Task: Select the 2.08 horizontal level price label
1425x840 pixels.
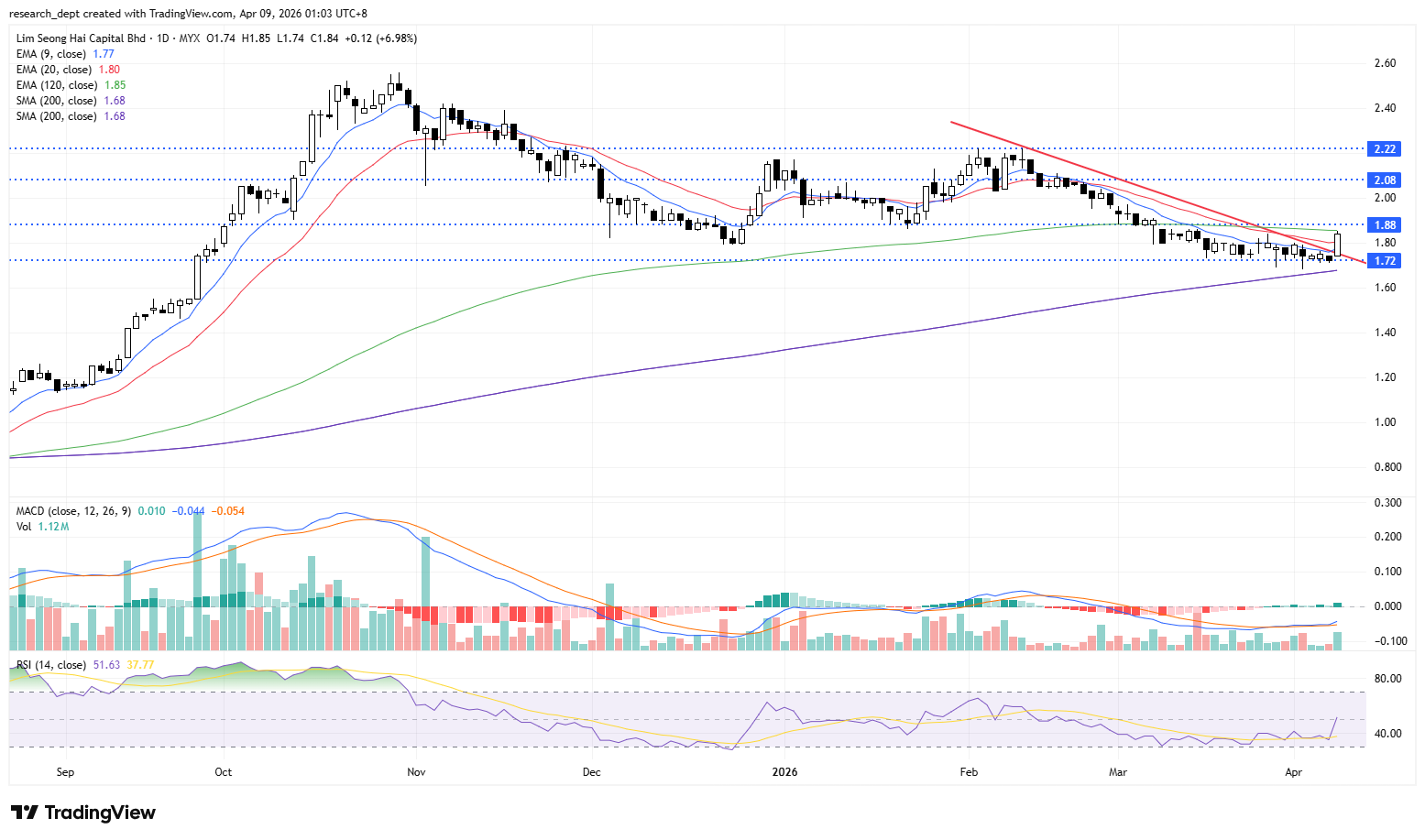Action: [x=1385, y=180]
